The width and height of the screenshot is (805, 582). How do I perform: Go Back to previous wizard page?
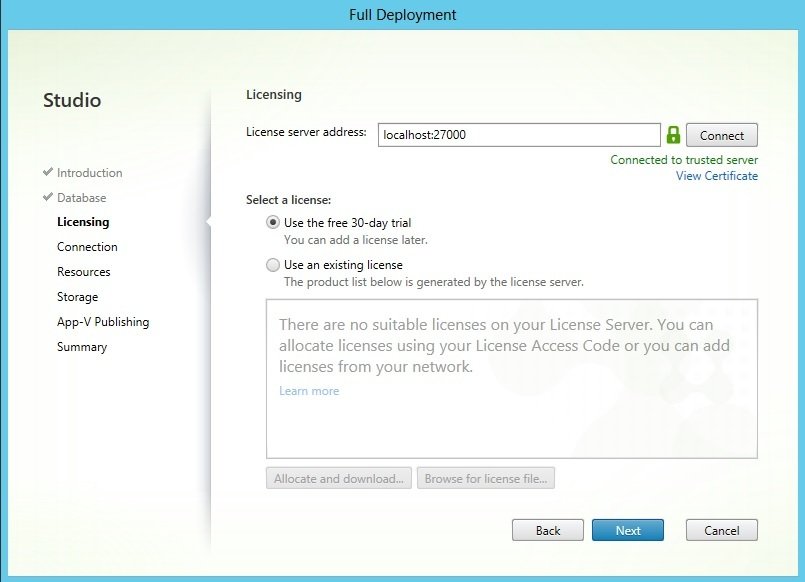548,530
